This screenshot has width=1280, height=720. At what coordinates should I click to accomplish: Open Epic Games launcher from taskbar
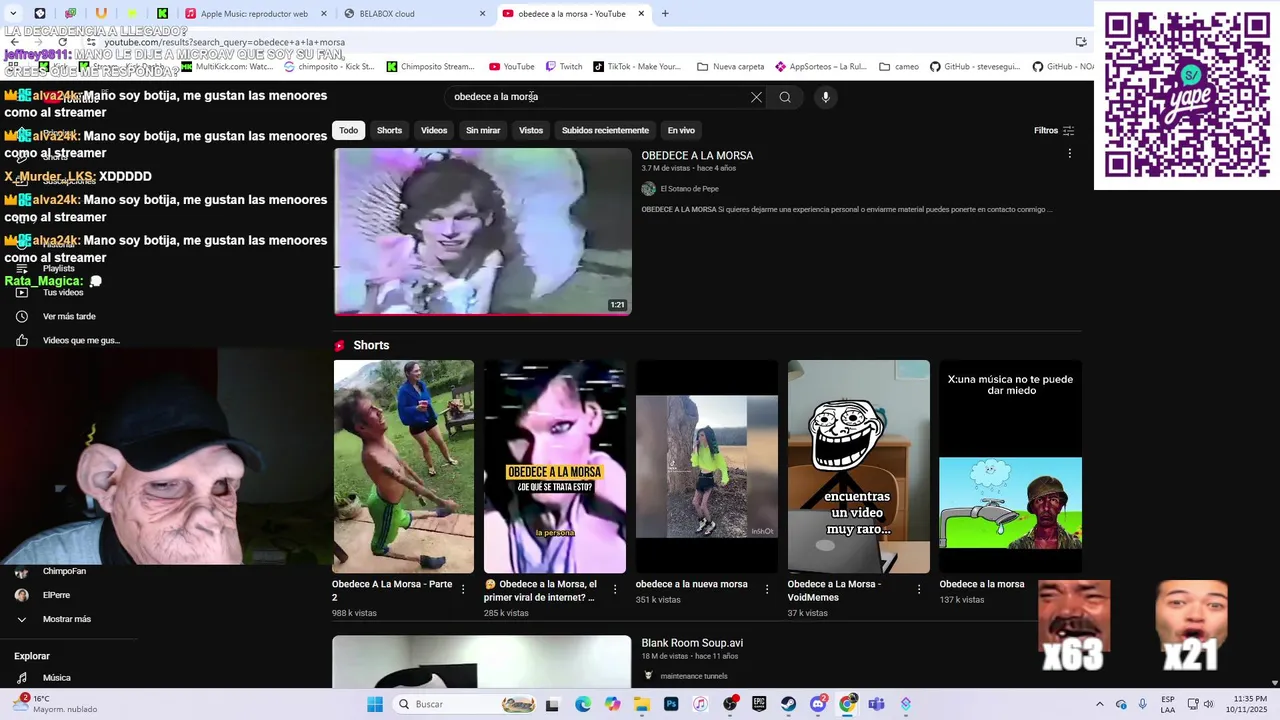point(759,704)
